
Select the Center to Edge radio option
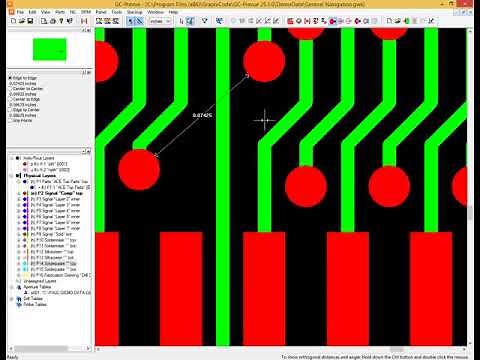(x=10, y=99)
